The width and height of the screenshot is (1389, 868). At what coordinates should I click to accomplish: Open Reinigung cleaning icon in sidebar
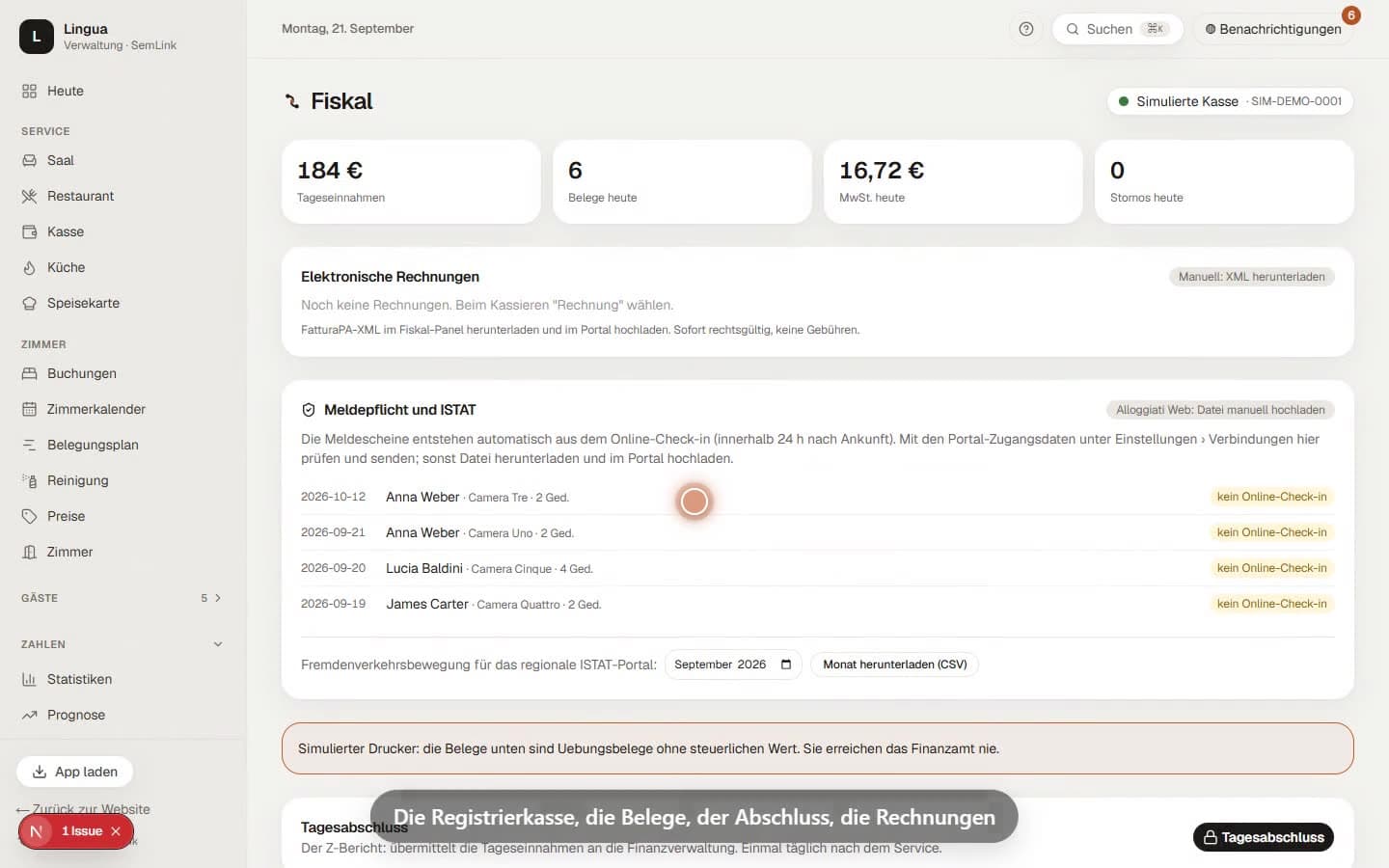tap(29, 480)
